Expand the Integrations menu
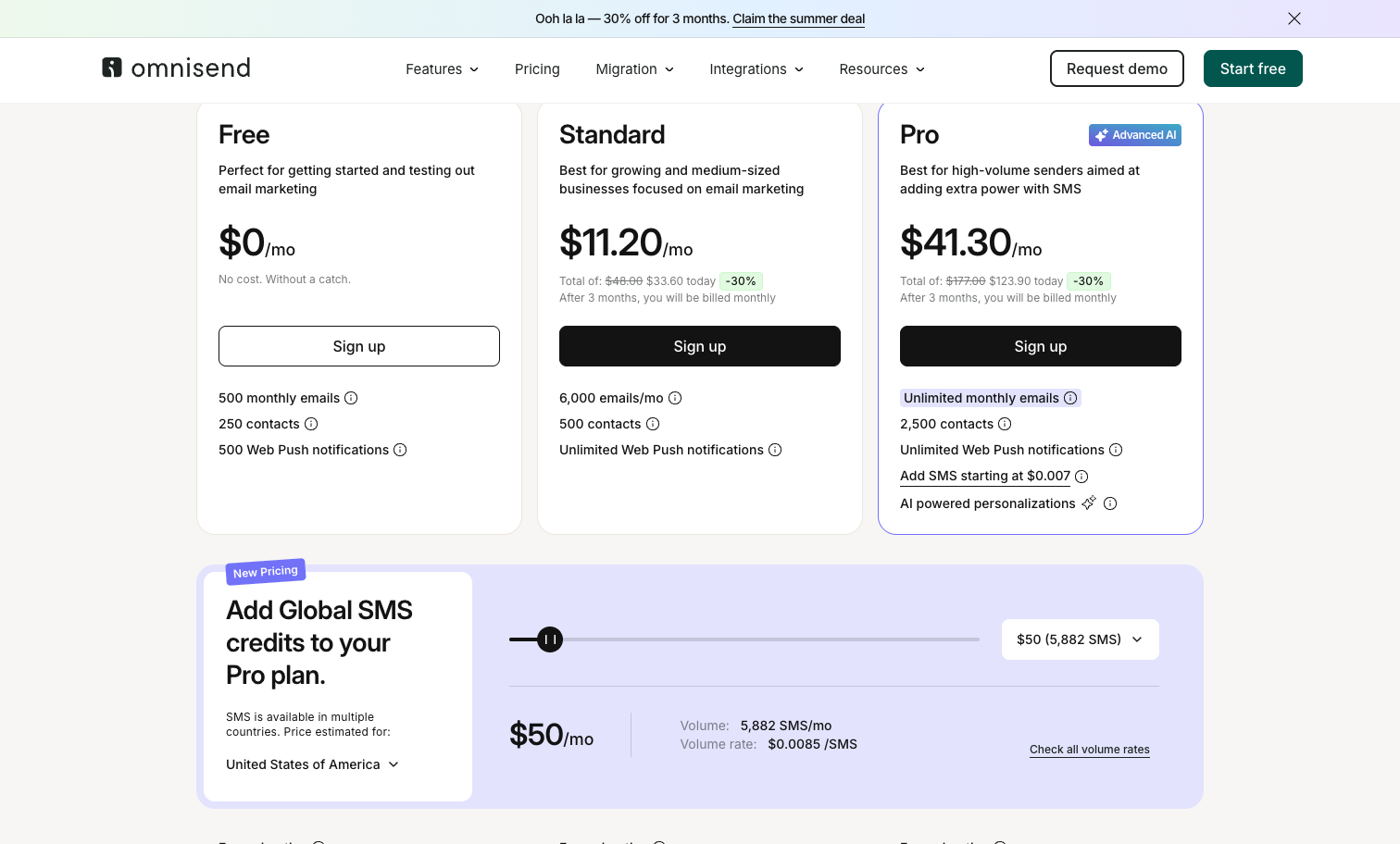The width and height of the screenshot is (1400, 844). [756, 69]
